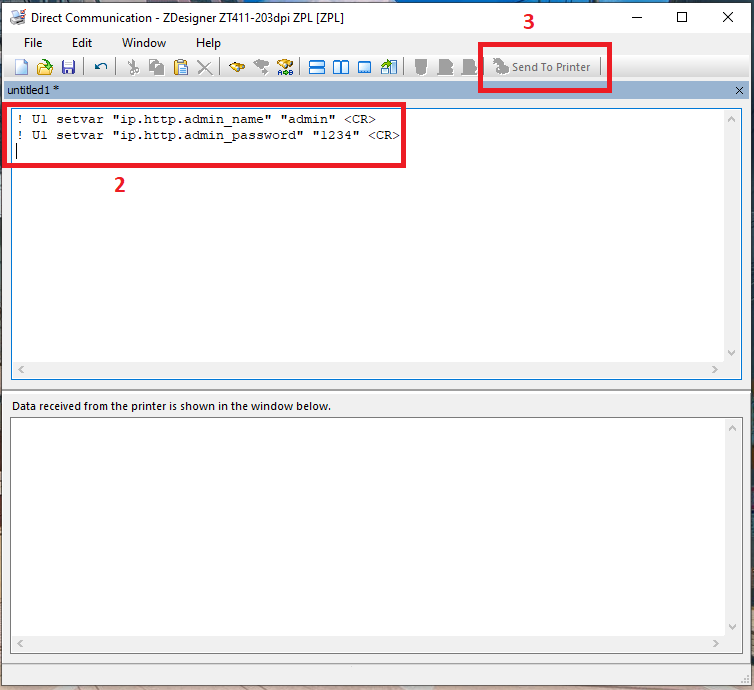
Task: Click the Delete X icon in the toolbar
Action: [x=204, y=67]
